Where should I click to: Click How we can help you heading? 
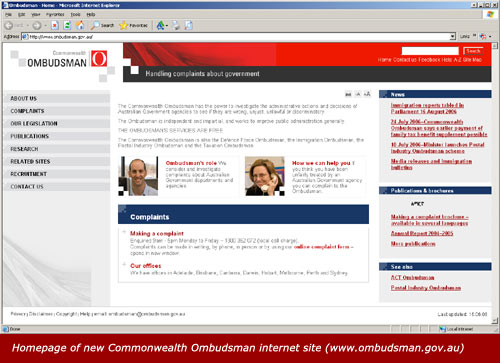pos(321,163)
